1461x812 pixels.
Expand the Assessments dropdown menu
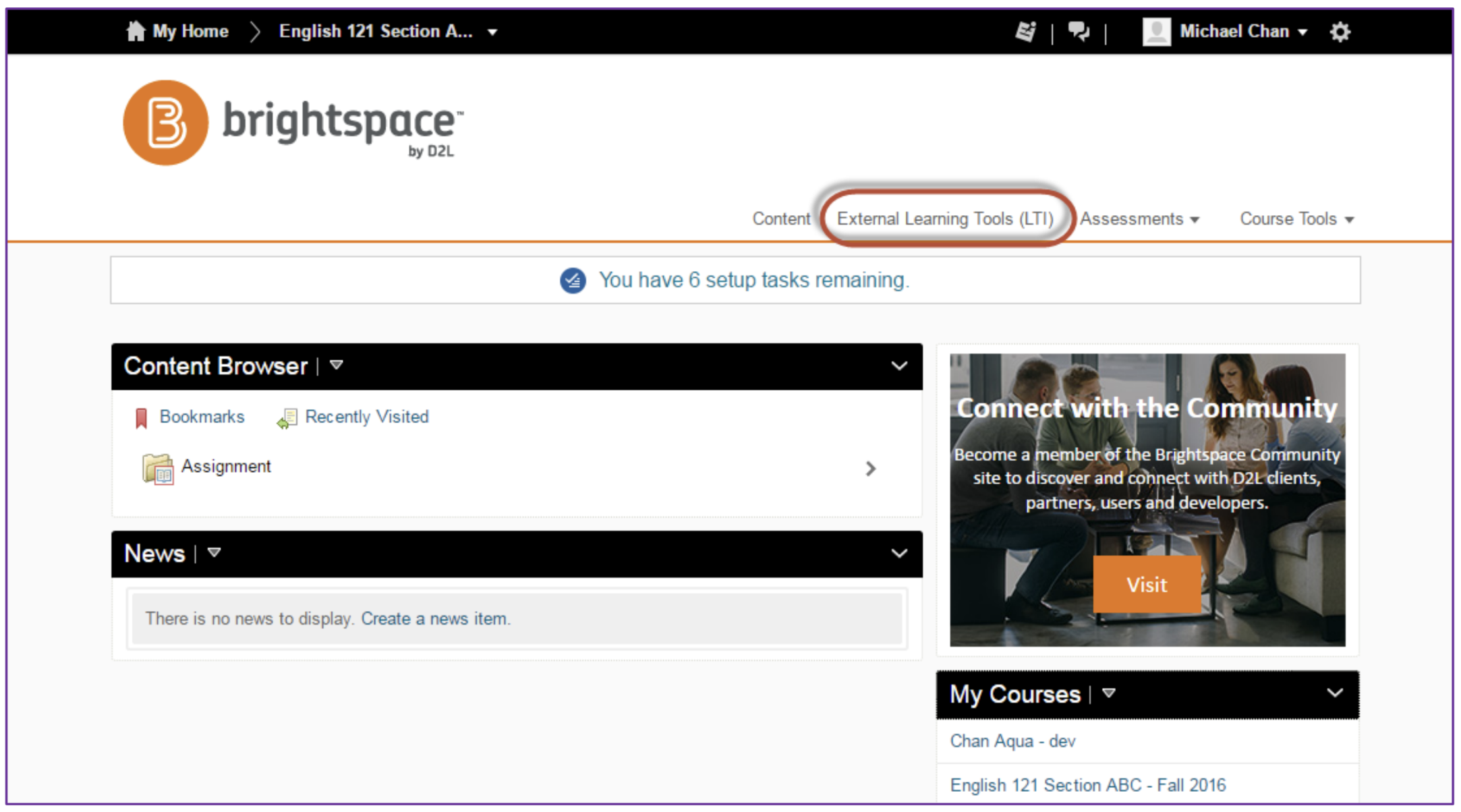point(1139,219)
